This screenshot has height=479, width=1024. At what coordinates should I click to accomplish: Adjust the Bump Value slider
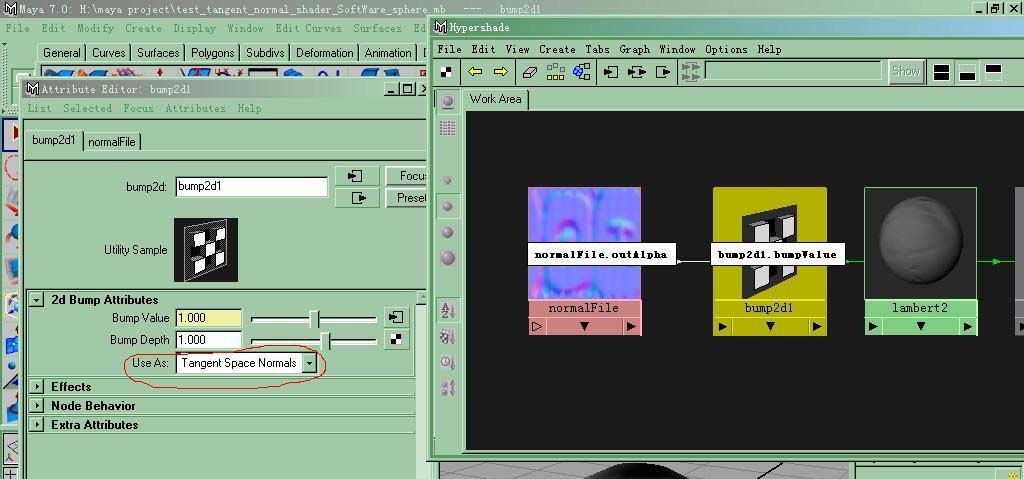tap(314, 319)
